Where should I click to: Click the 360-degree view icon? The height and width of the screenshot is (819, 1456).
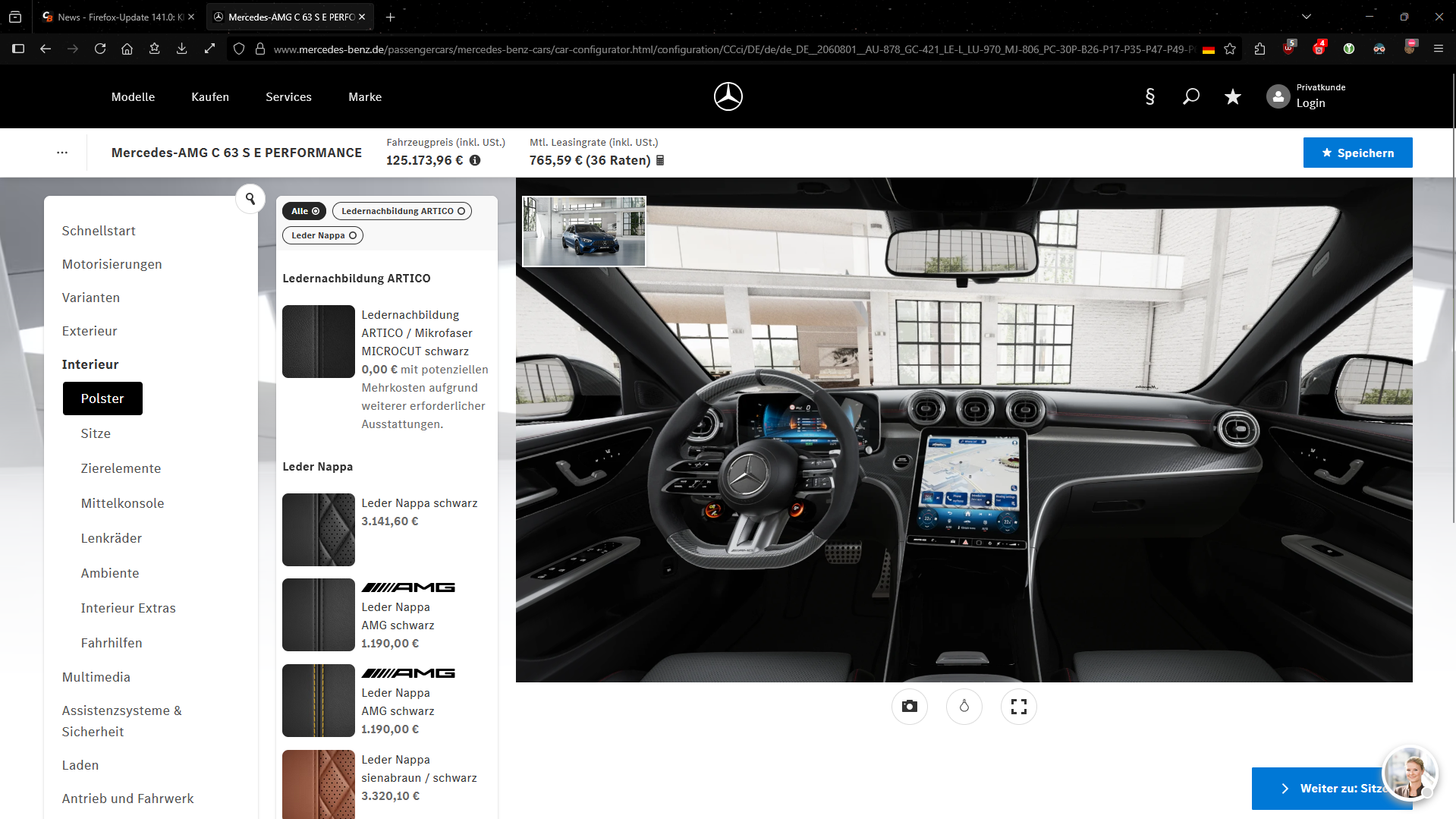964,707
